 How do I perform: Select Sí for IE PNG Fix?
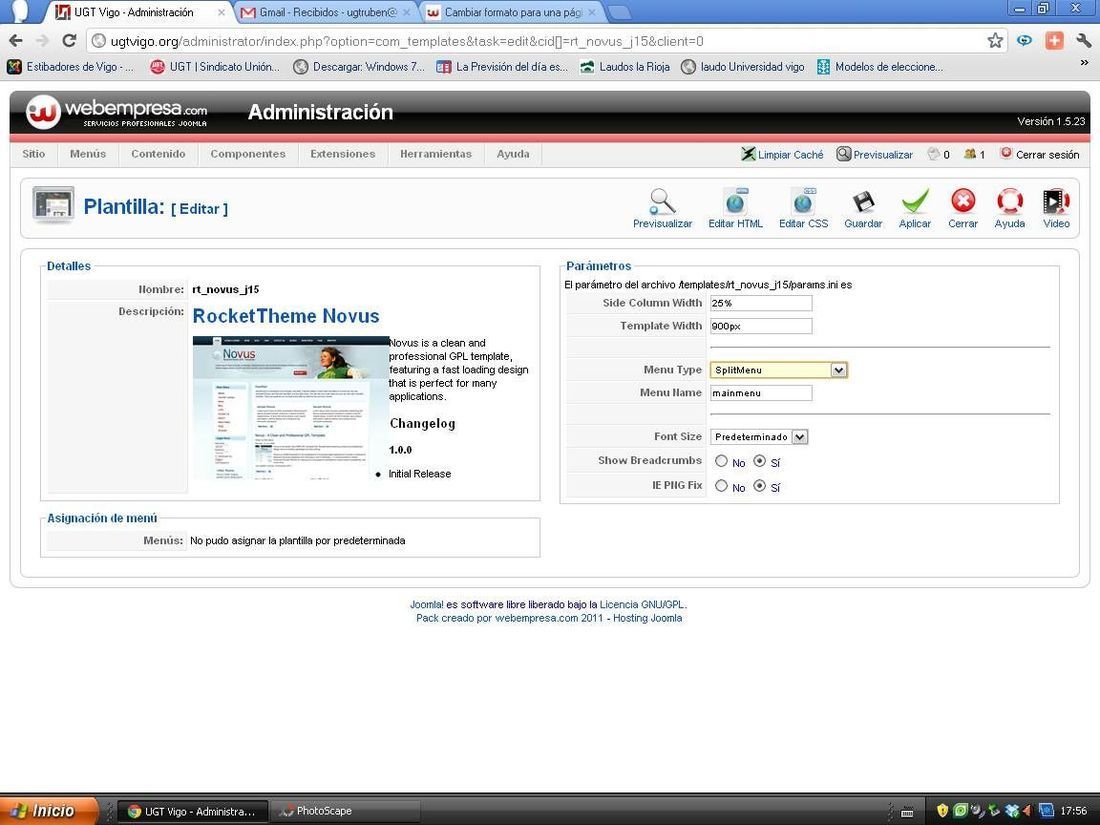coord(759,485)
